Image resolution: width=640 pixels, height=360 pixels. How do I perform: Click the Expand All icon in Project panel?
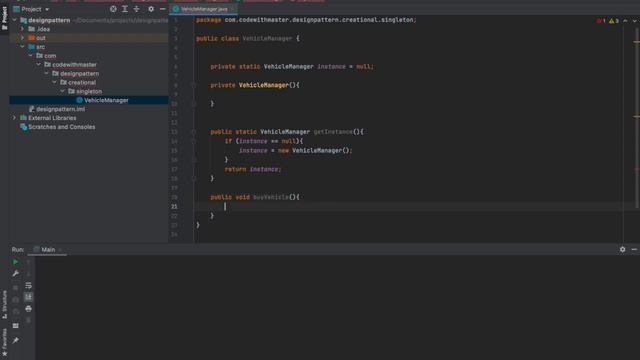tap(125, 9)
